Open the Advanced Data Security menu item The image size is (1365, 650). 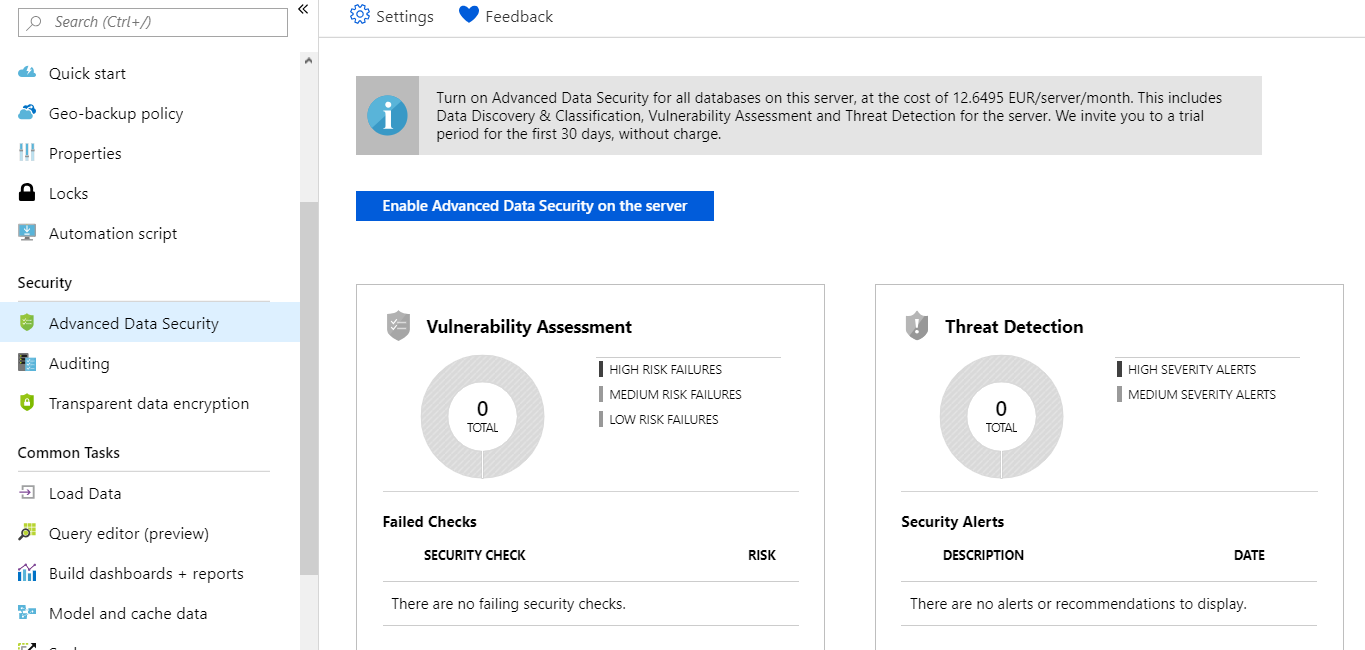pyautogui.click(x=133, y=323)
